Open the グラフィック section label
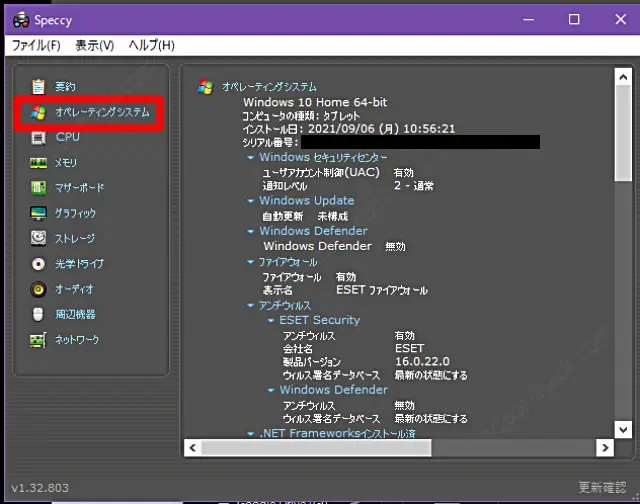The image size is (640, 504). [76, 213]
